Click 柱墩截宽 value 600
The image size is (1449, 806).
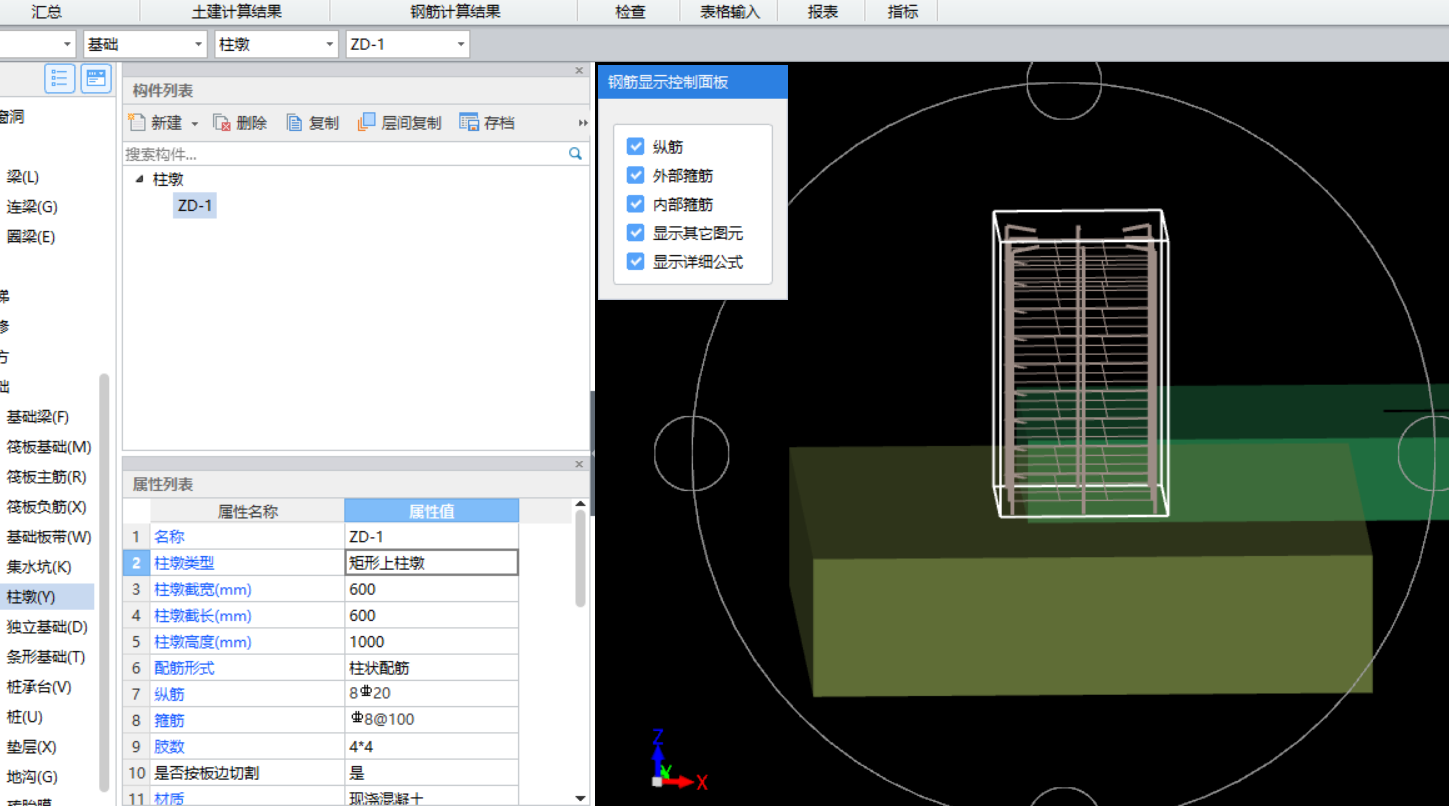[x=432, y=589]
